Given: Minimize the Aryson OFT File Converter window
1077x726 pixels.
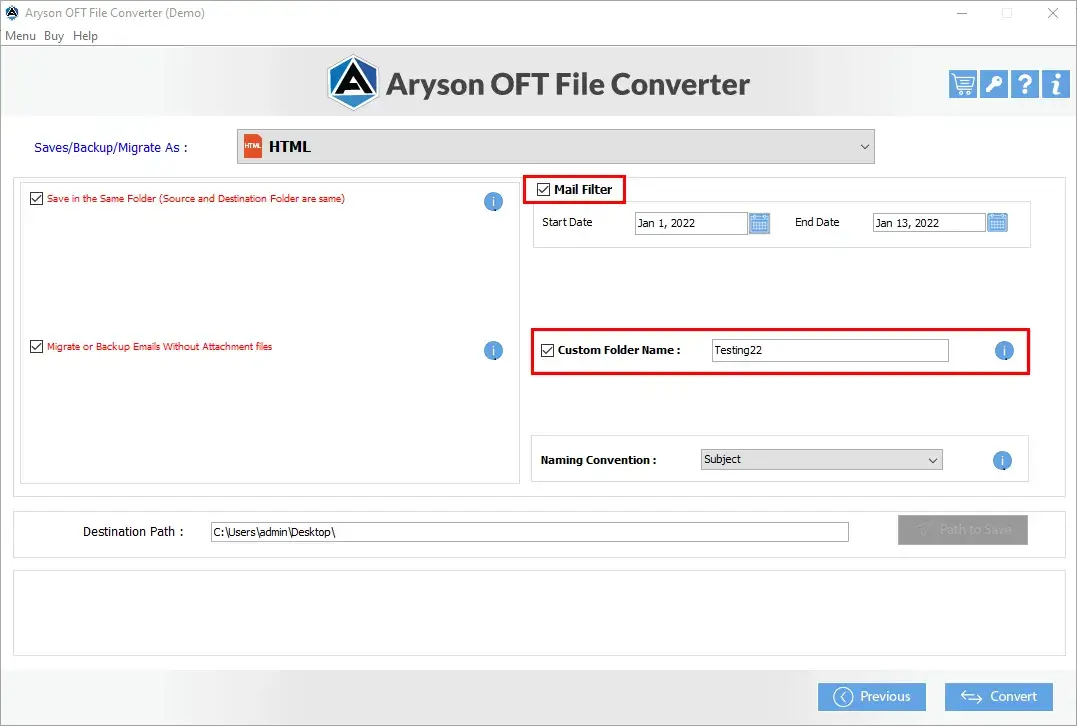Looking at the screenshot, I should click(x=962, y=13).
